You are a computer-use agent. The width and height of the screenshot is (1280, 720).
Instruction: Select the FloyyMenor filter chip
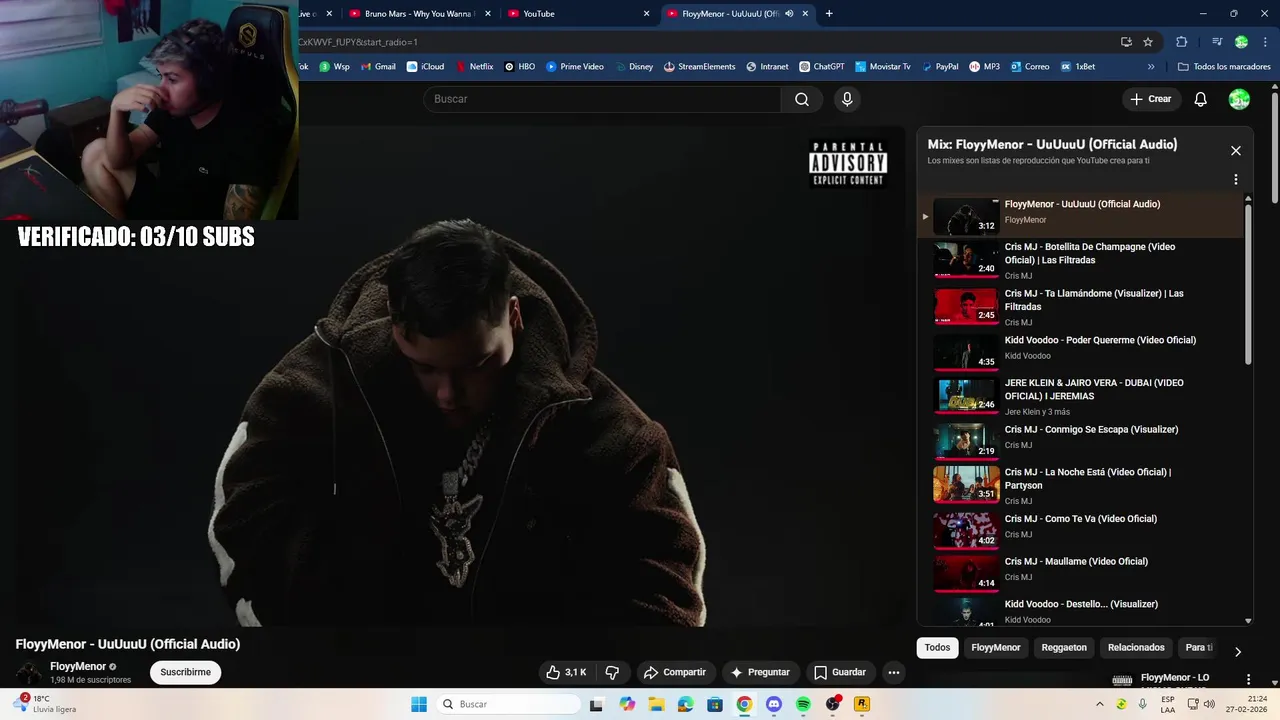click(x=996, y=648)
